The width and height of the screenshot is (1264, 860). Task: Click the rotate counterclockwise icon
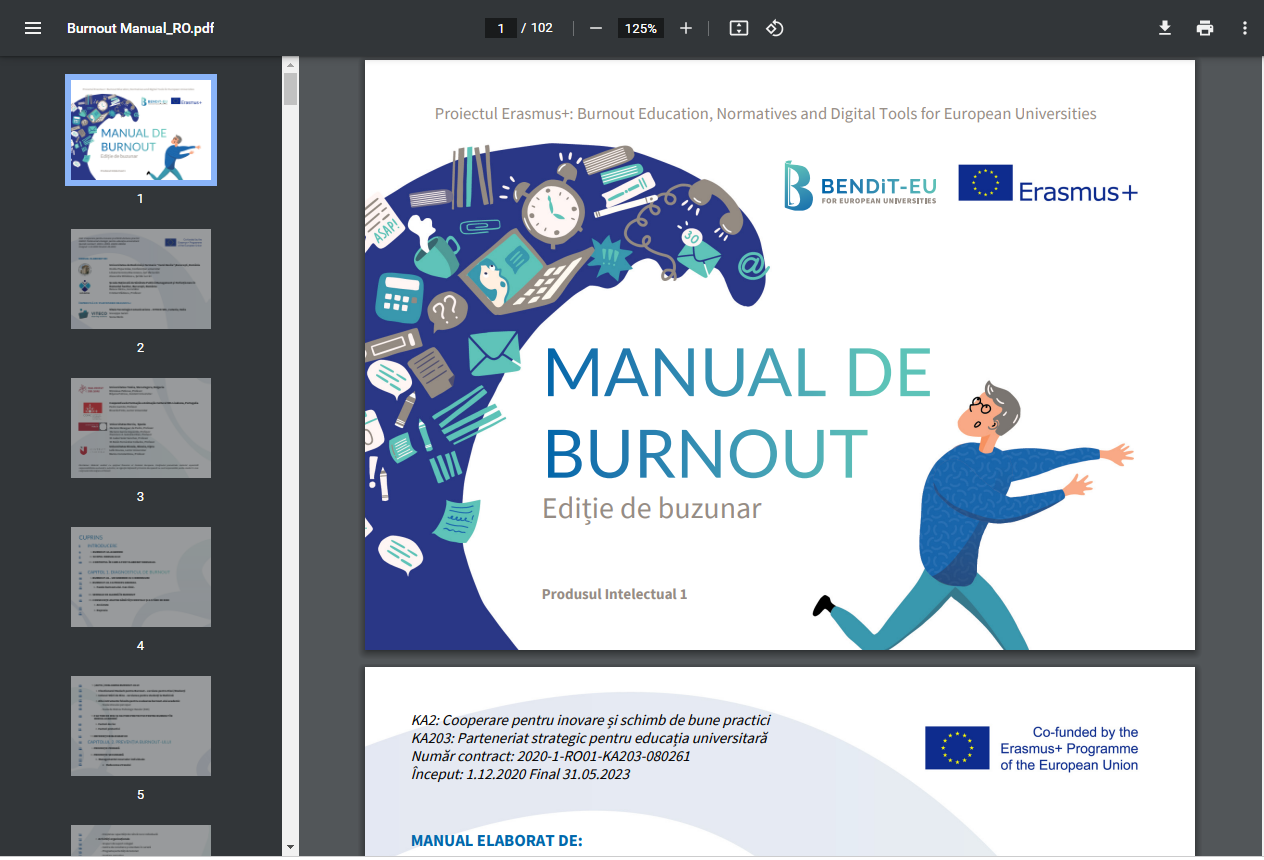click(x=774, y=28)
